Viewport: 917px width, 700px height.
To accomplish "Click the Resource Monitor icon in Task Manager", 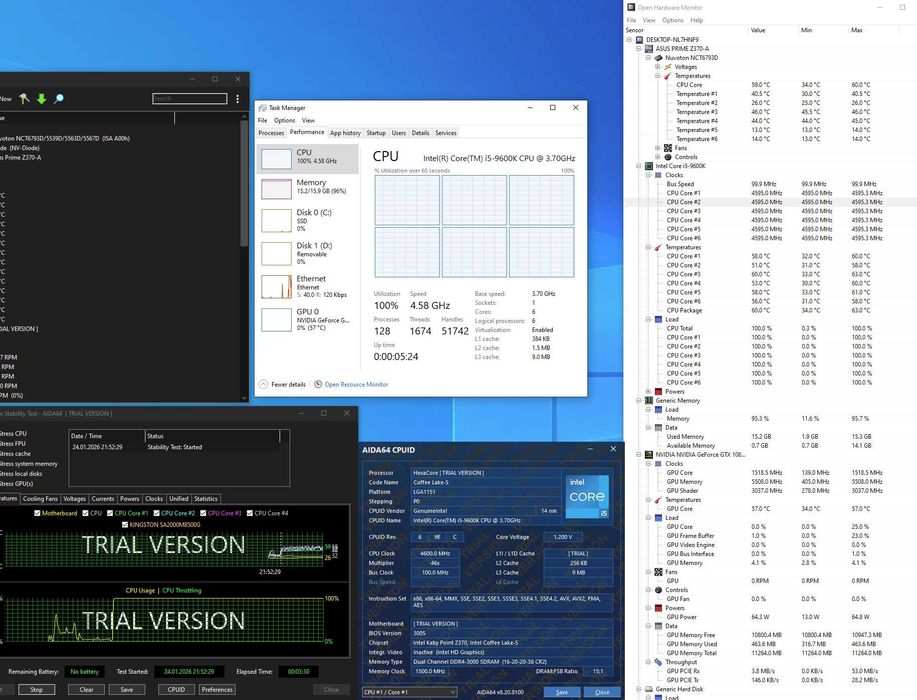I will tap(318, 384).
